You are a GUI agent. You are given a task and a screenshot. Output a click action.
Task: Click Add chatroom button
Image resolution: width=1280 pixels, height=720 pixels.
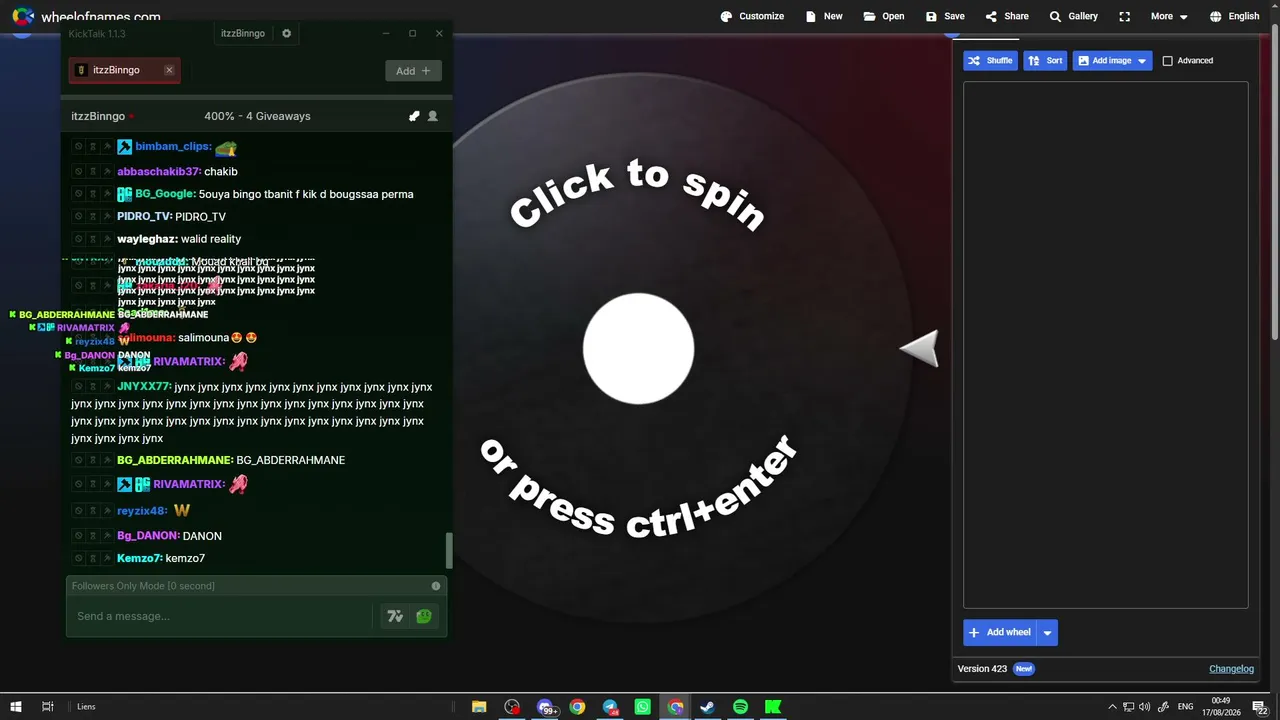[413, 71]
